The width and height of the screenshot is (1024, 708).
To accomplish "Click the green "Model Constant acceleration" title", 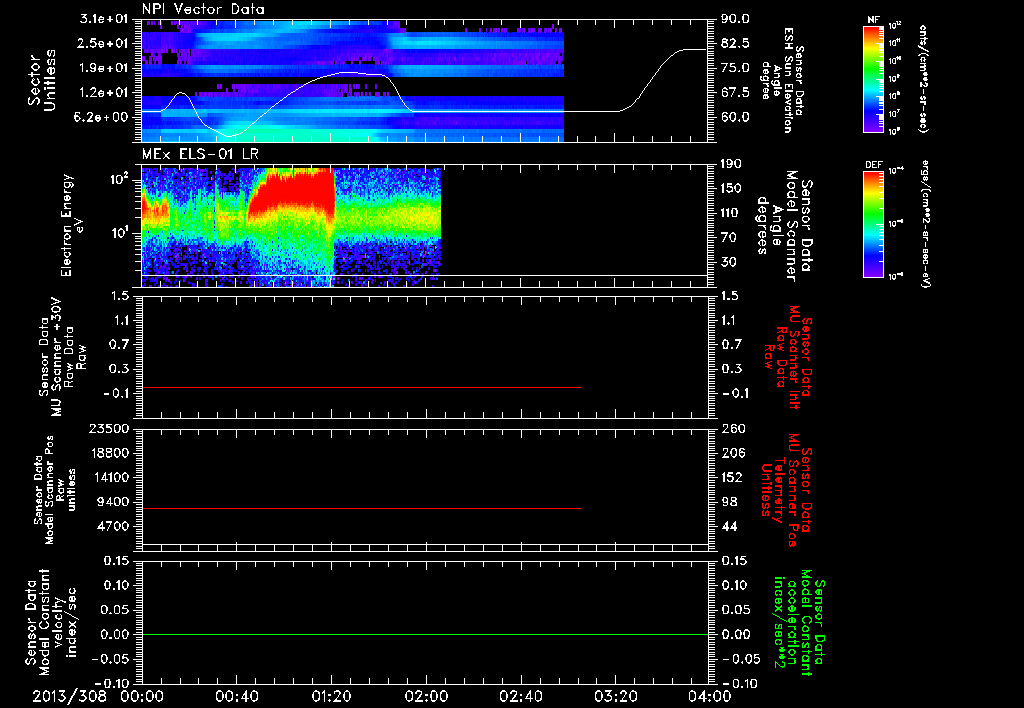I will (798, 622).
